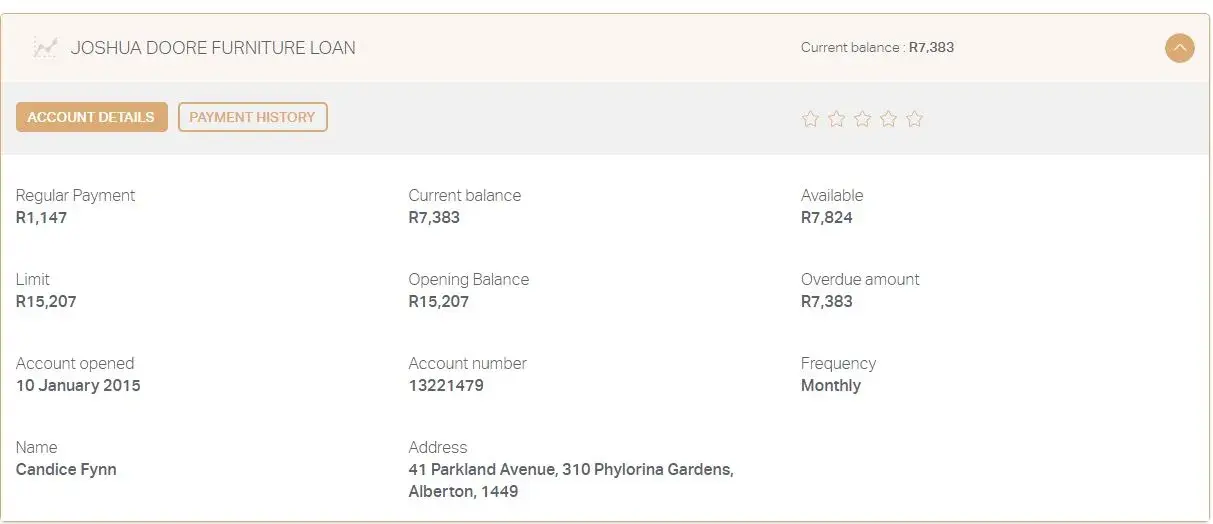Screen dimensions: 1213x524
Task: Select the Regular Payment value R1,147
Action: click(x=41, y=217)
